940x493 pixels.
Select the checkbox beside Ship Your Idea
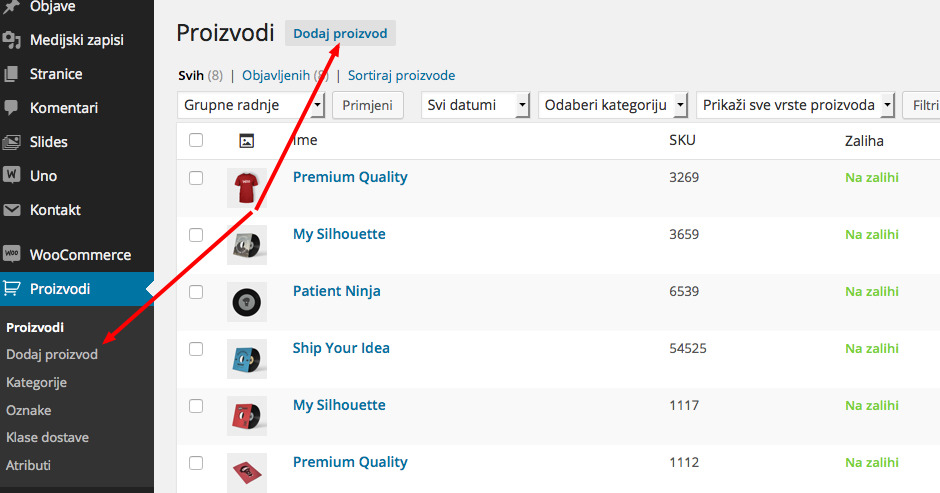click(196, 349)
